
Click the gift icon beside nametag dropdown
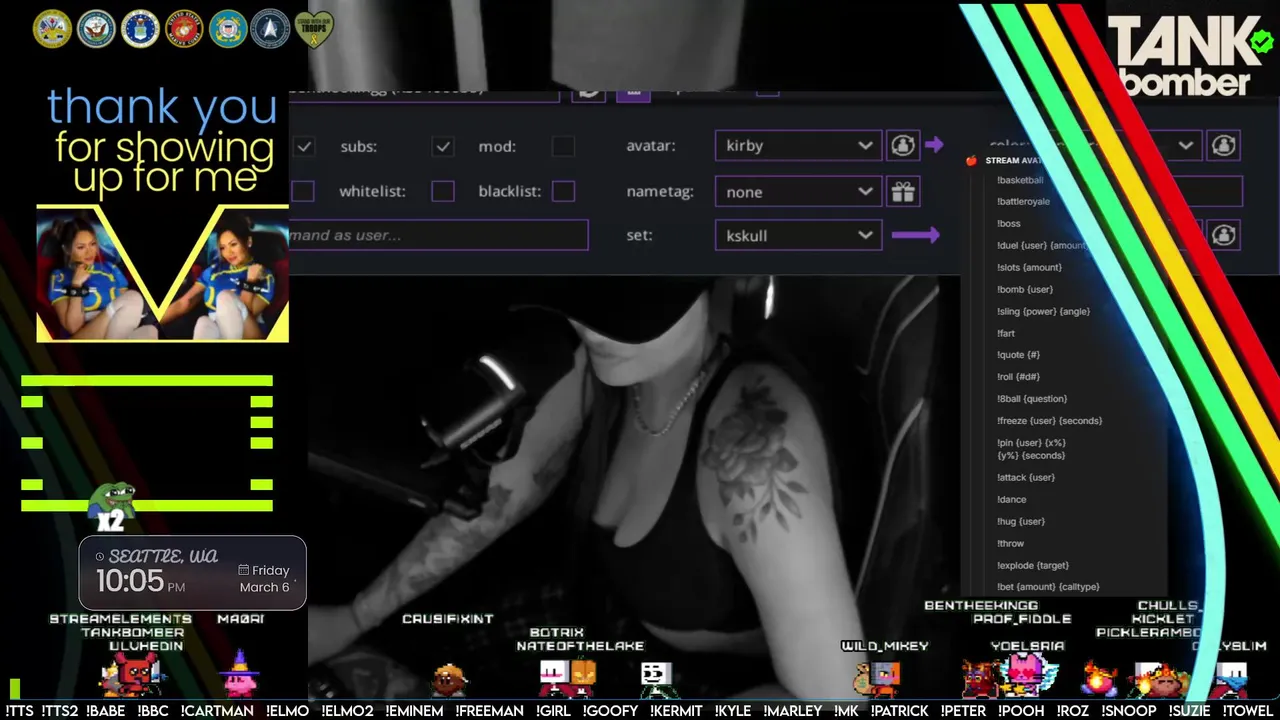pyautogui.click(x=903, y=191)
